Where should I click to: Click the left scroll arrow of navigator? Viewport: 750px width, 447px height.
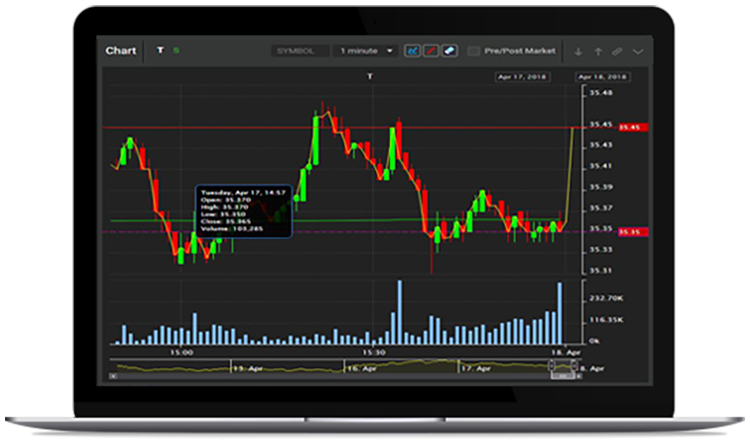click(113, 377)
